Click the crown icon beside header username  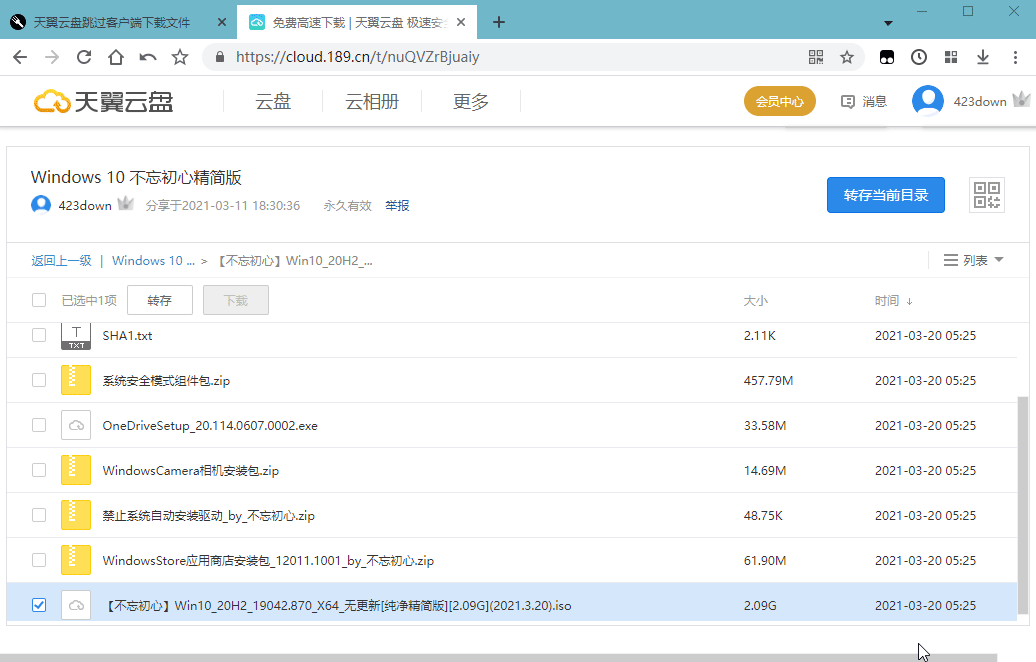(1021, 100)
